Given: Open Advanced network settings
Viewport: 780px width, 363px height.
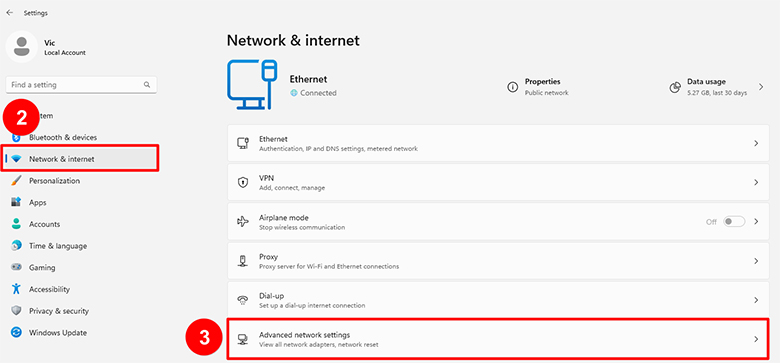Looking at the screenshot, I should (498, 339).
